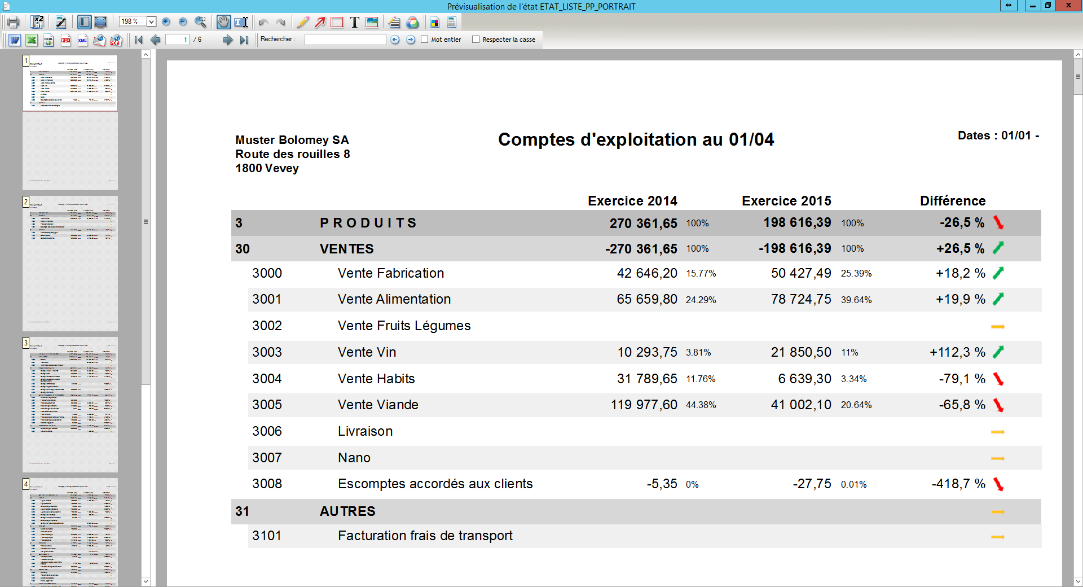The width and height of the screenshot is (1083, 587).
Task: Click the 'Exercice 2015' column header
Action: tap(787, 201)
